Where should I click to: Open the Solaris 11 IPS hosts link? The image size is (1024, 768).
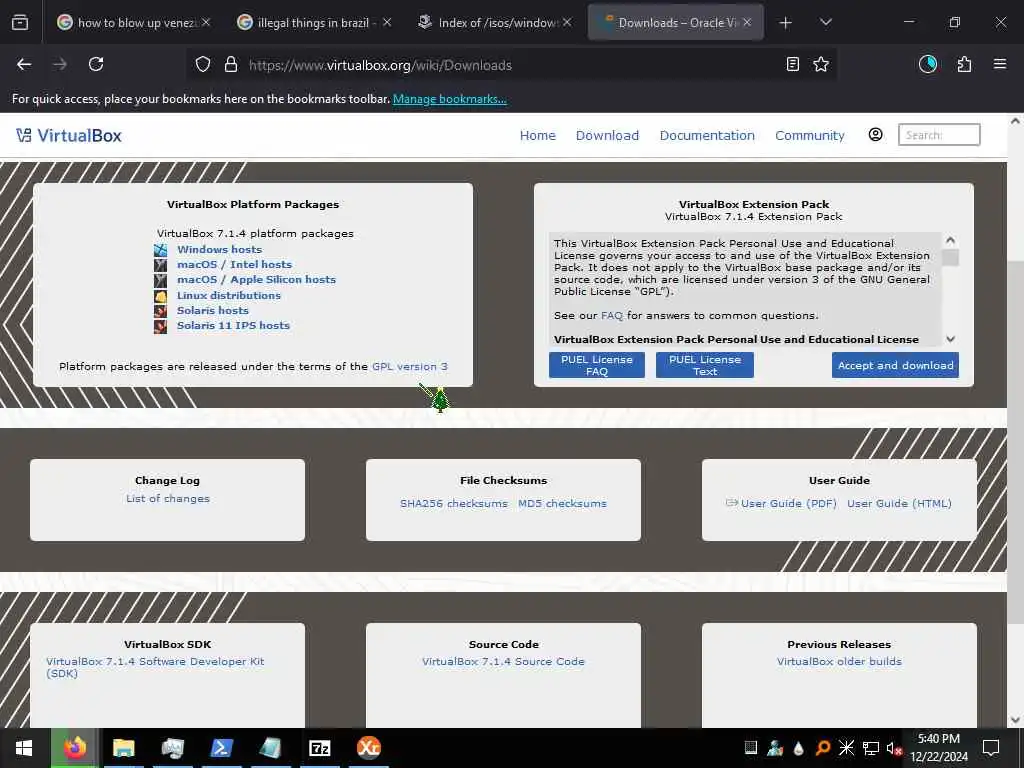(x=233, y=325)
